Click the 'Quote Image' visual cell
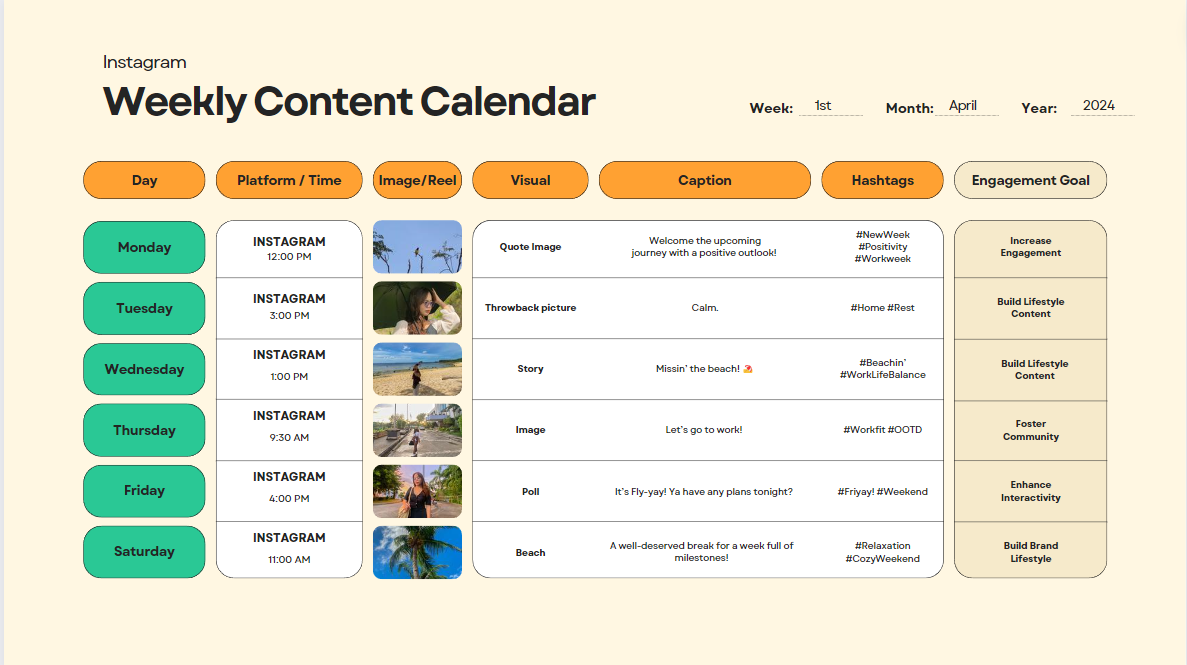 point(530,247)
